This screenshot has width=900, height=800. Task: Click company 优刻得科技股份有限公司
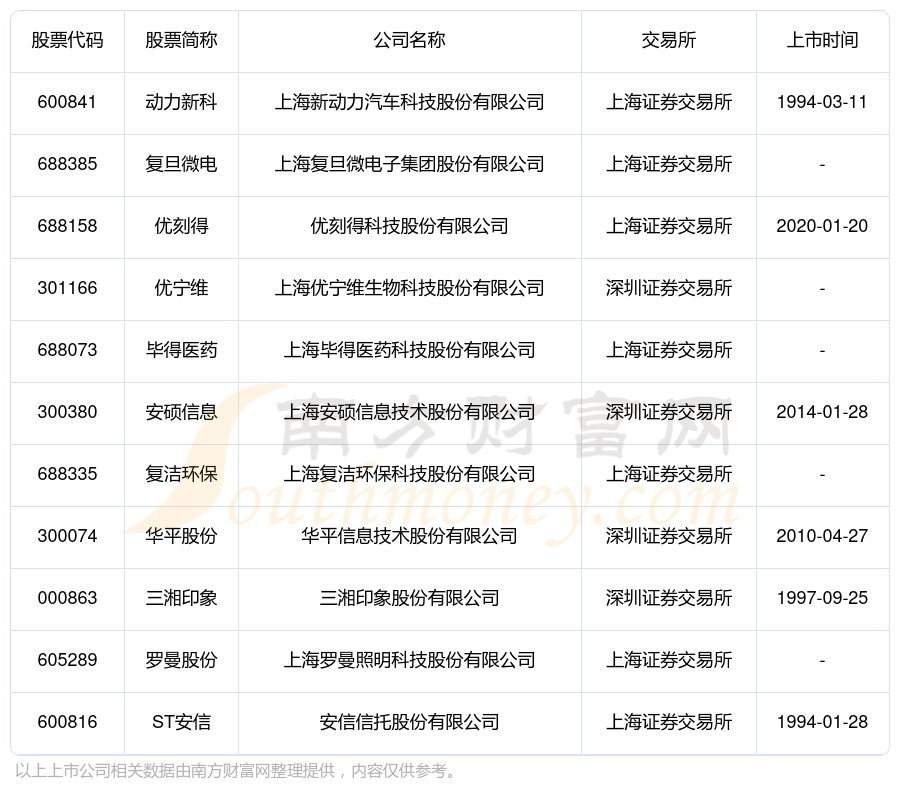409,226
